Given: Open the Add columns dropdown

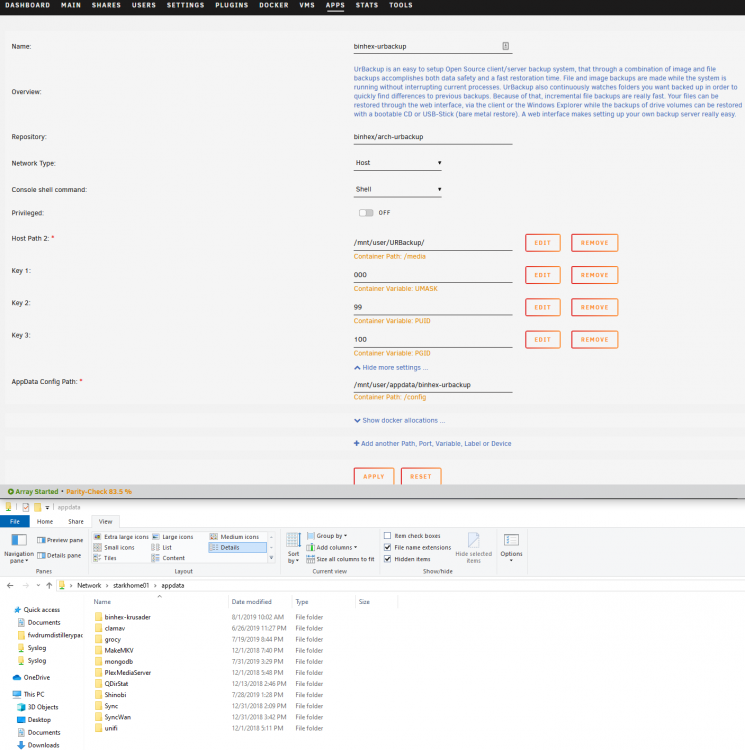Looking at the screenshot, I should (332, 547).
